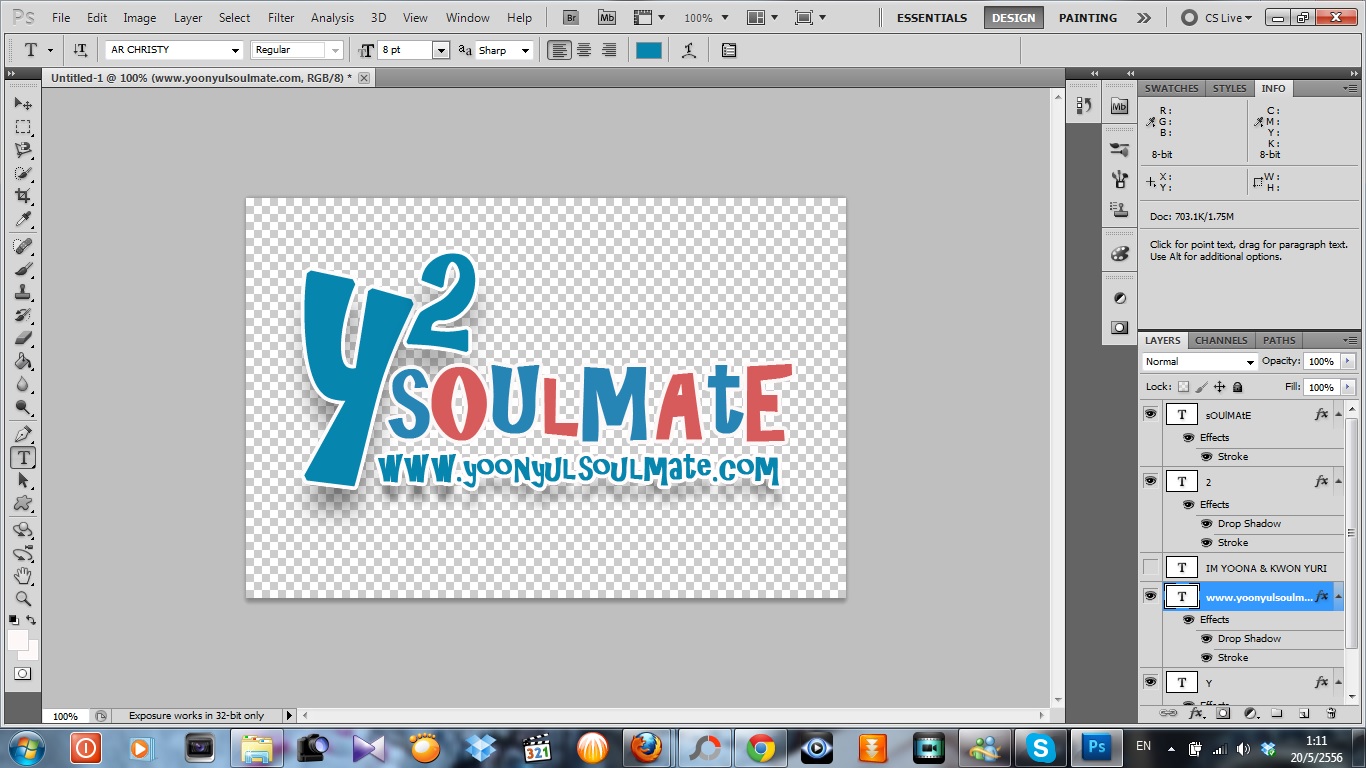Screen dimensions: 1366x768
Task: Open the Filter menu
Action: pyautogui.click(x=281, y=18)
